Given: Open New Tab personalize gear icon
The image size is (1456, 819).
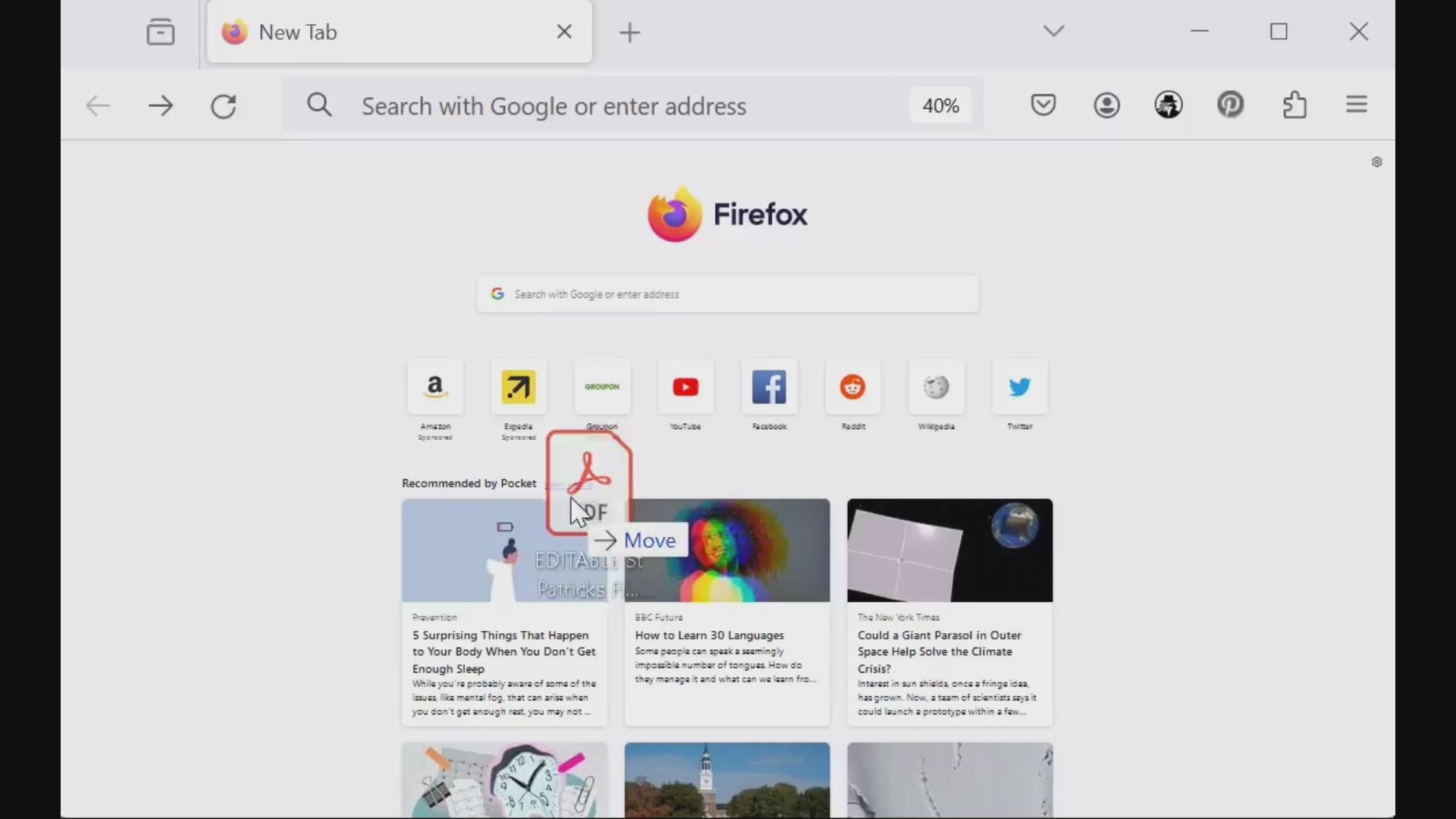Looking at the screenshot, I should coord(1377,162).
